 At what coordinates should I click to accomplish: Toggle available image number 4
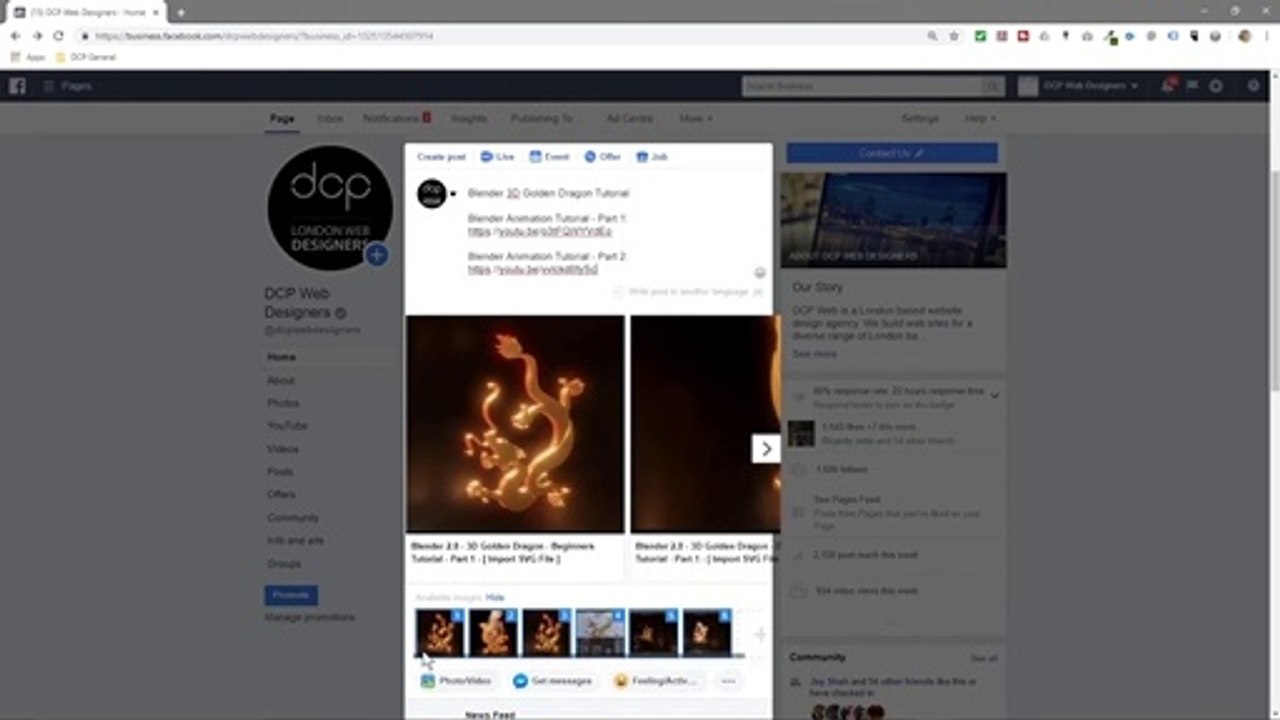(x=600, y=632)
